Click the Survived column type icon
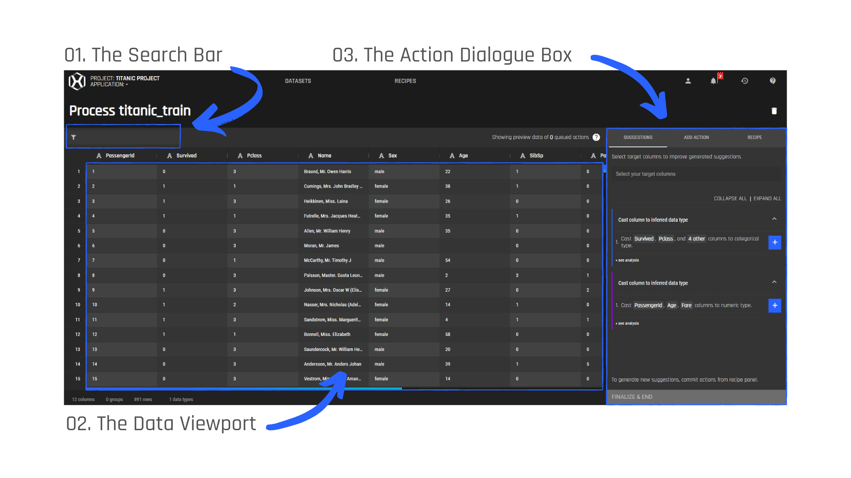Image resolution: width=851 pixels, height=478 pixels. [x=169, y=156]
